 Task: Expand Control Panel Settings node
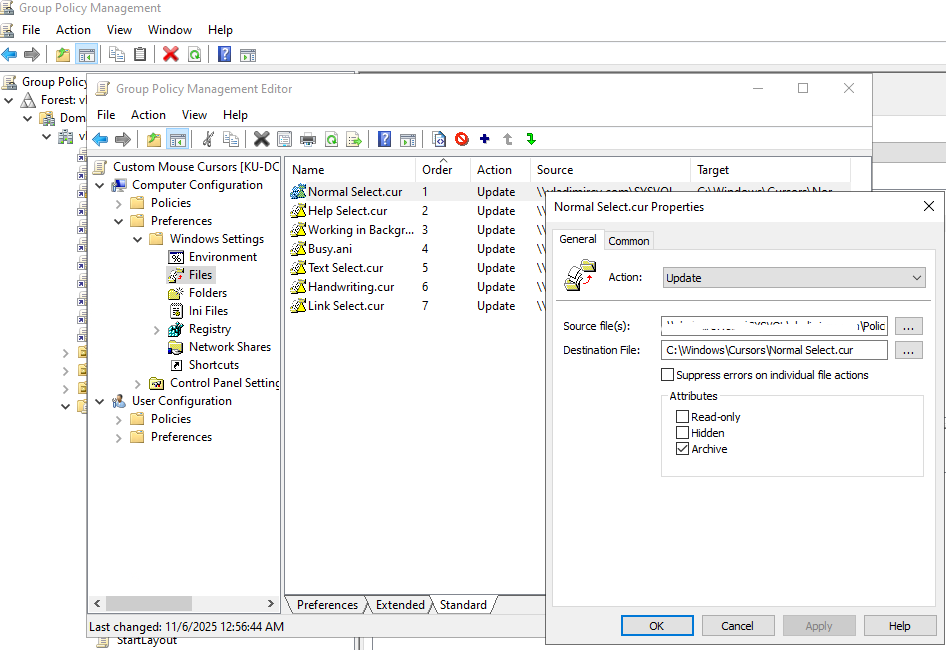tap(138, 383)
